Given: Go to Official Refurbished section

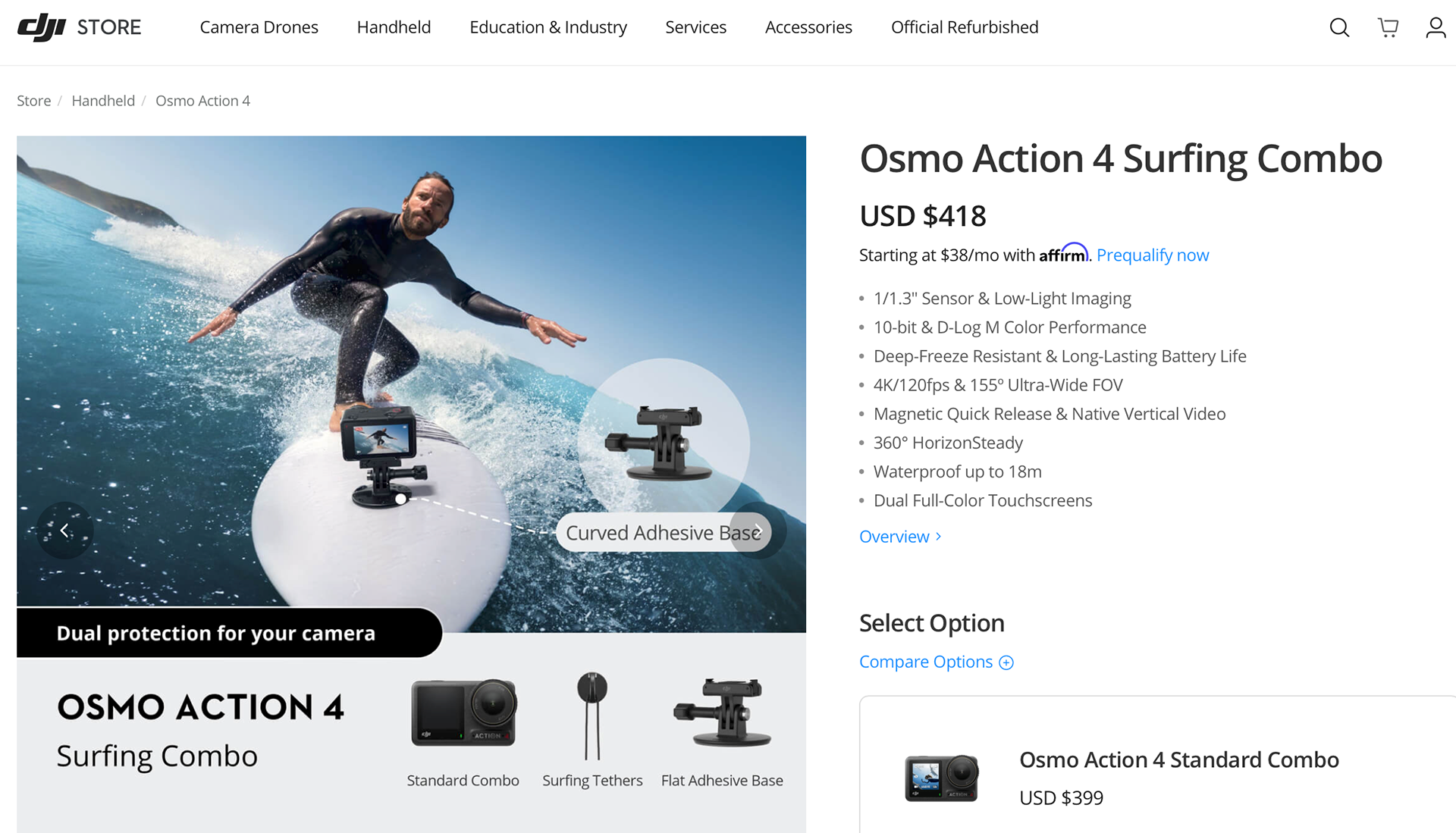Looking at the screenshot, I should pyautogui.click(x=965, y=27).
